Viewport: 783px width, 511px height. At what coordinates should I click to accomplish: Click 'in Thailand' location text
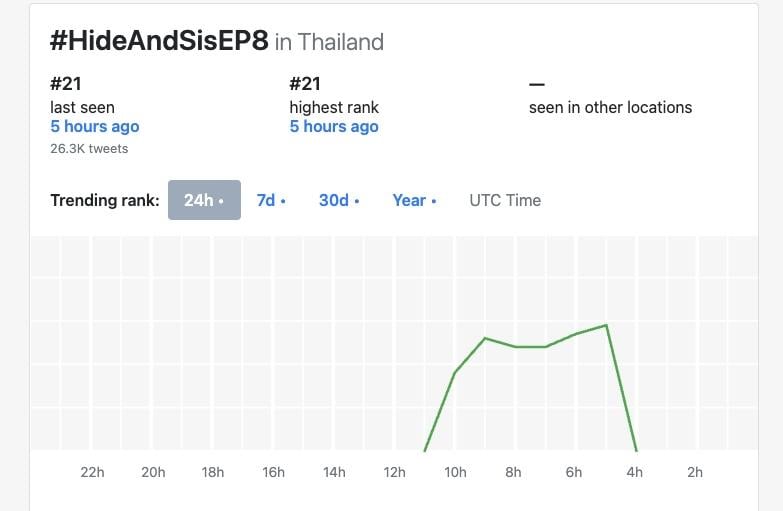click(x=329, y=42)
